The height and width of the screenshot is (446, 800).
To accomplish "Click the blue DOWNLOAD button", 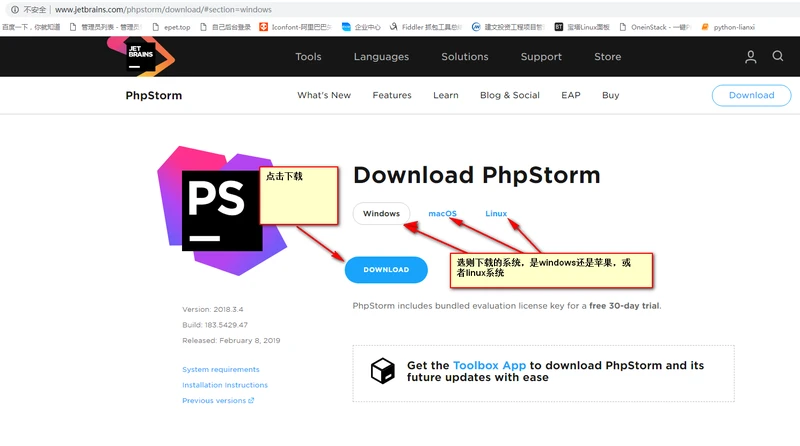I will pos(386,270).
